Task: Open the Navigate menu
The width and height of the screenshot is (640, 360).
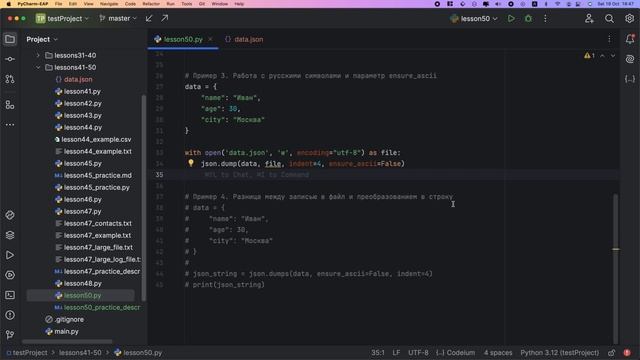Action: tap(109, 4)
